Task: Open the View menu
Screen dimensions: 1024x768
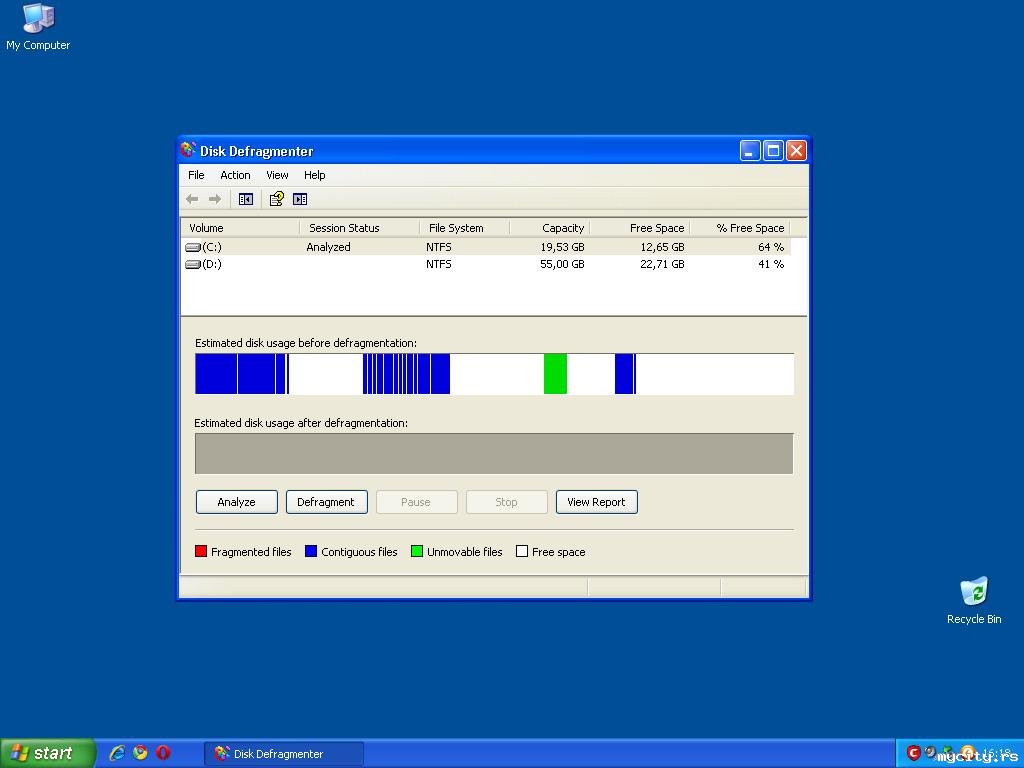Action: click(277, 175)
